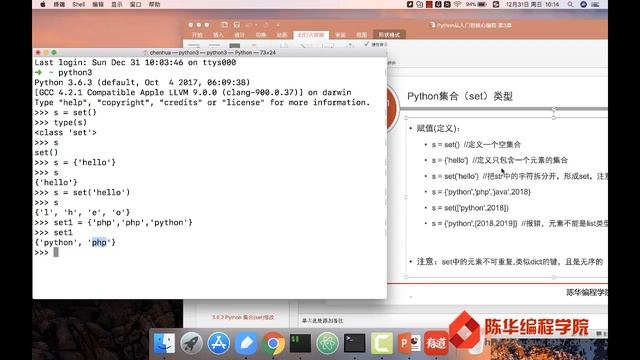Open Spotlight search in menu bar
This screenshot has height=360, width=640.
(x=570, y=4)
